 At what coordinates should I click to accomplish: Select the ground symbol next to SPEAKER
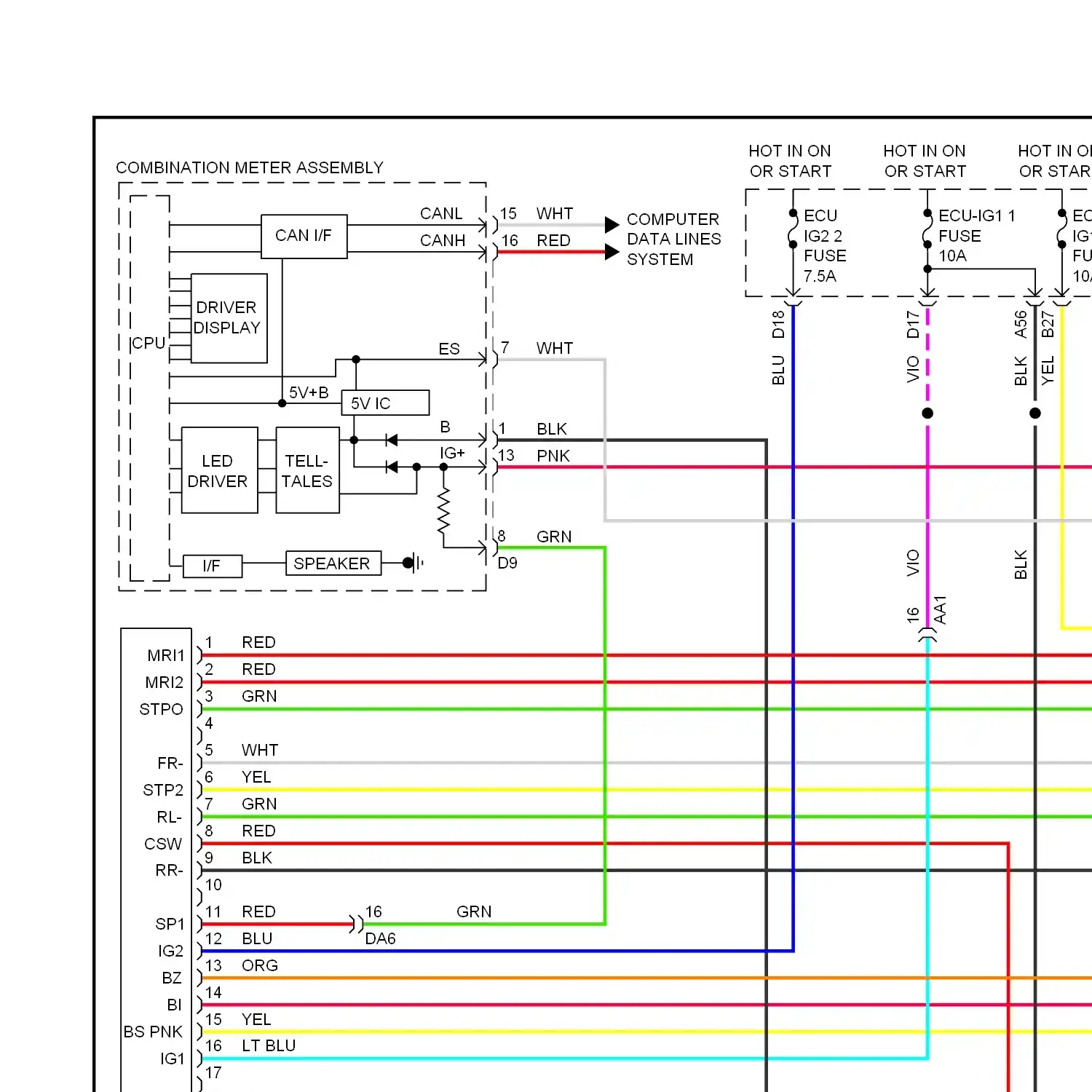(414, 563)
